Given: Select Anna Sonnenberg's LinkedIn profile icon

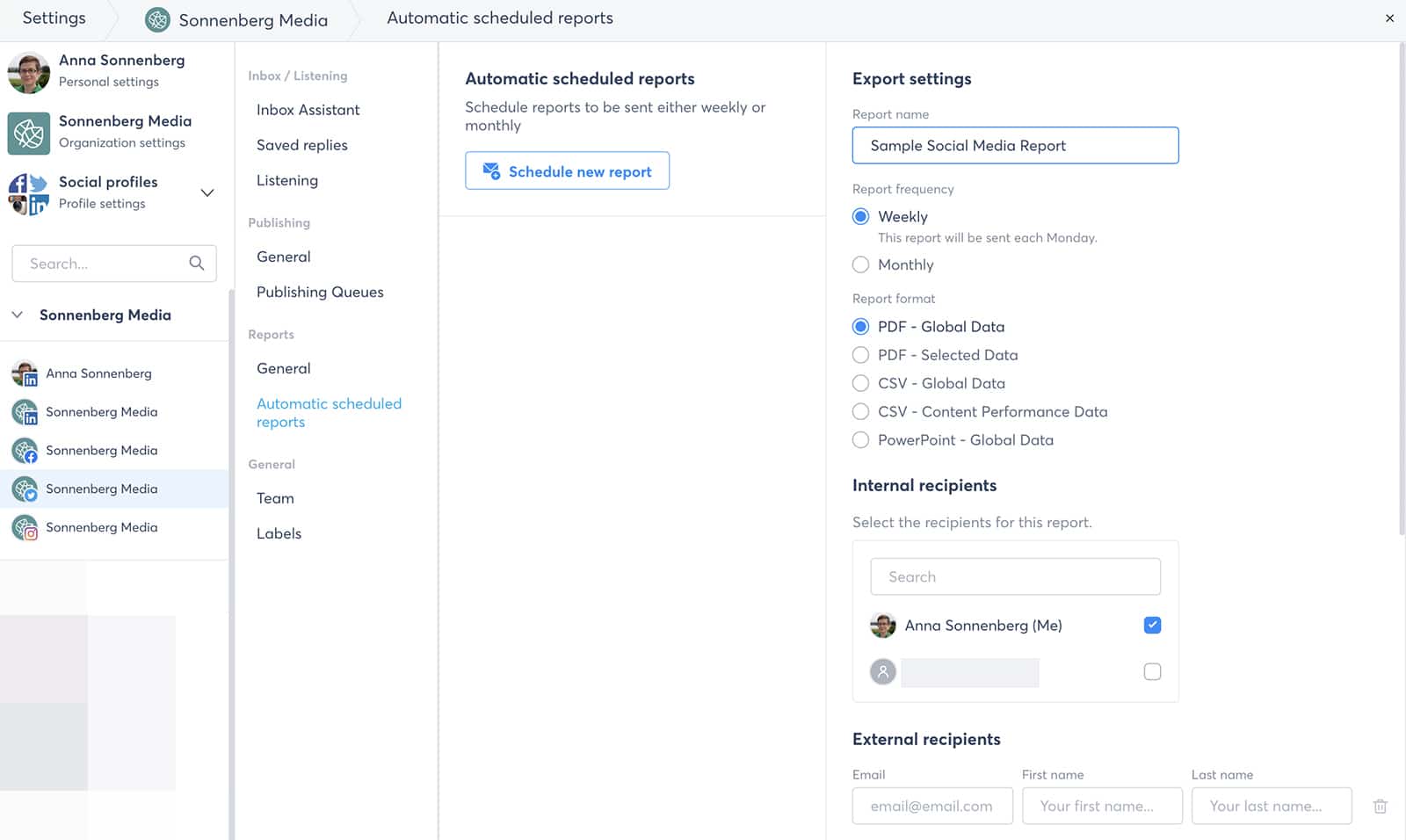Looking at the screenshot, I should click(x=24, y=373).
